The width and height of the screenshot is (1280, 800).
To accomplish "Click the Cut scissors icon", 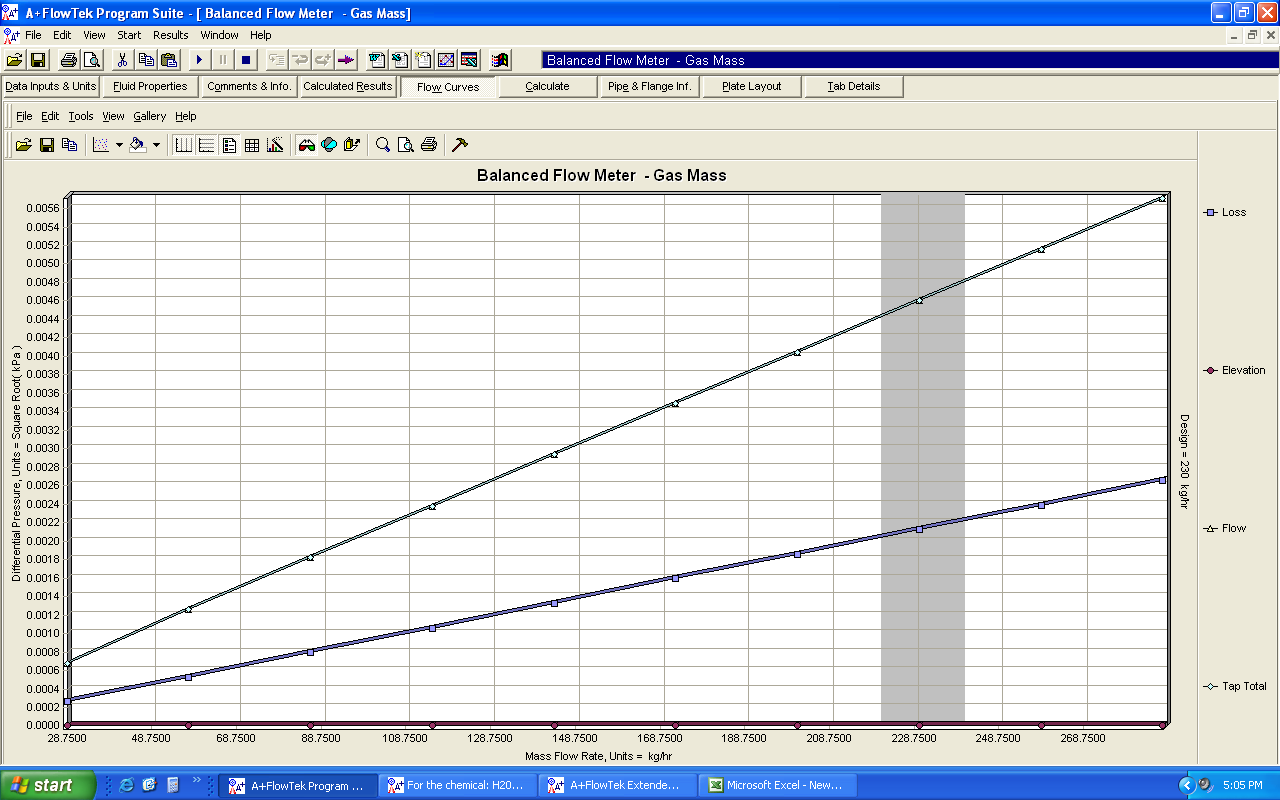I will 122,60.
